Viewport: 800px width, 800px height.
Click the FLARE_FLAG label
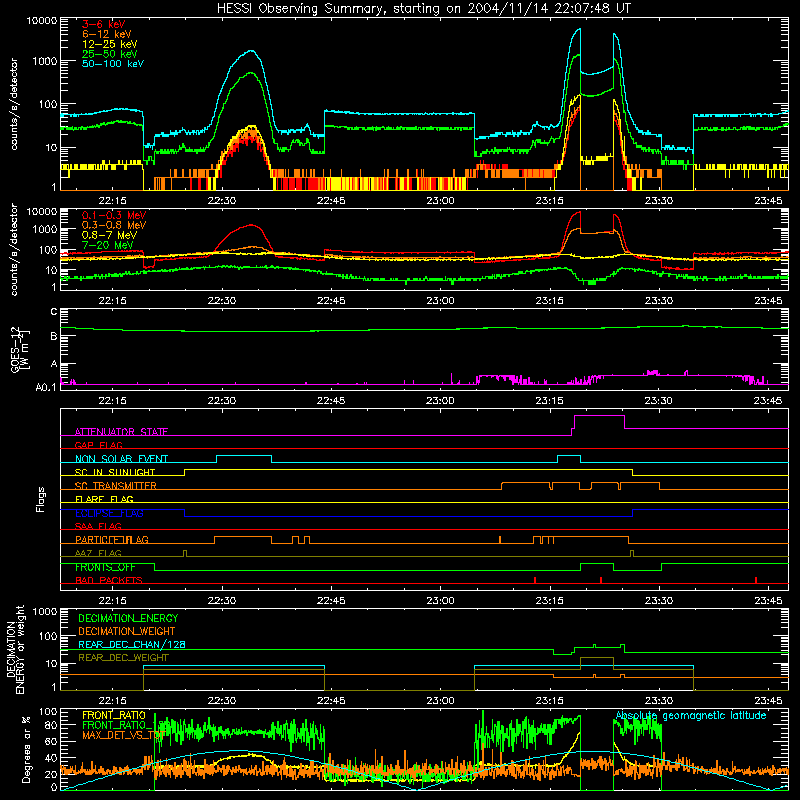[104, 499]
